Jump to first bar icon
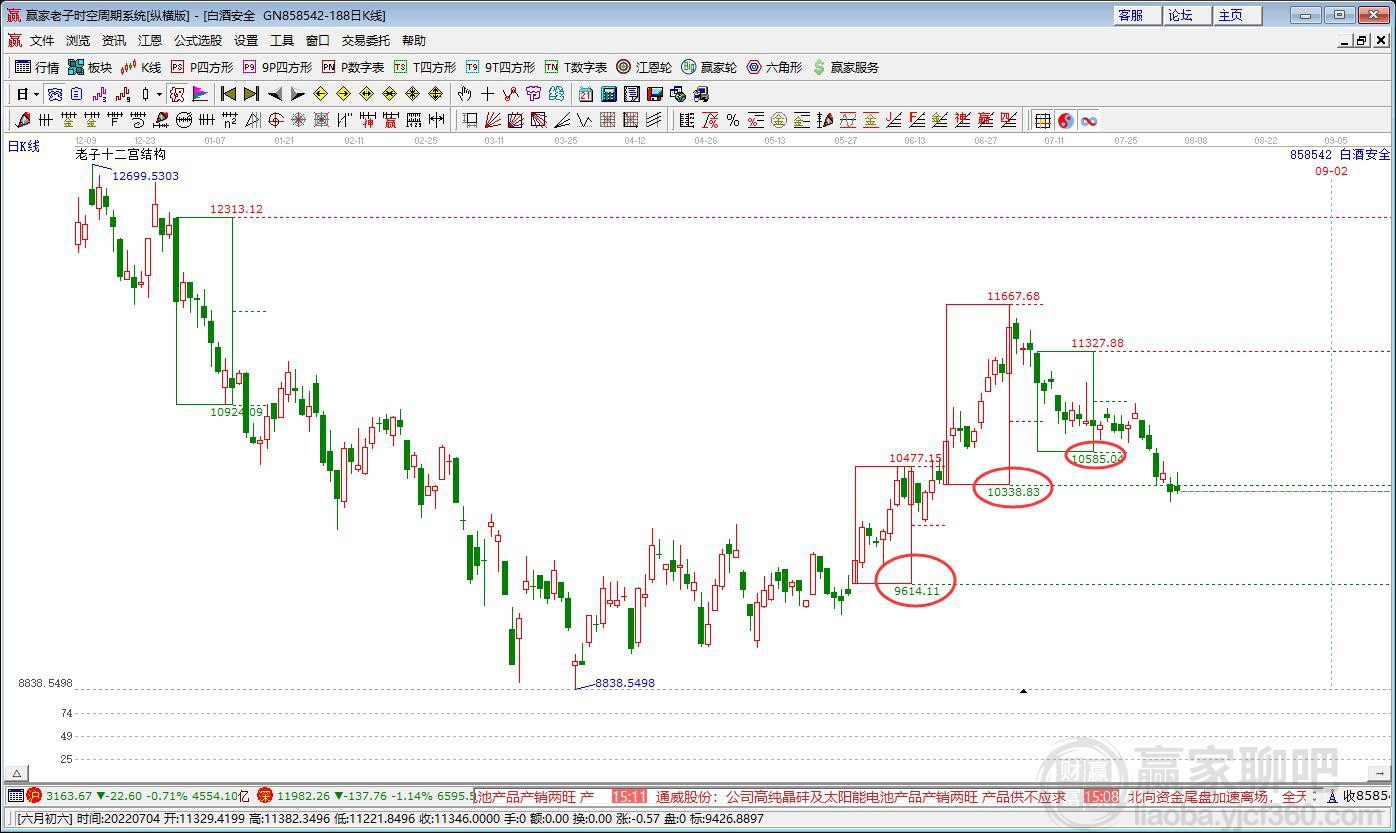This screenshot has height=833, width=1396. click(228, 94)
